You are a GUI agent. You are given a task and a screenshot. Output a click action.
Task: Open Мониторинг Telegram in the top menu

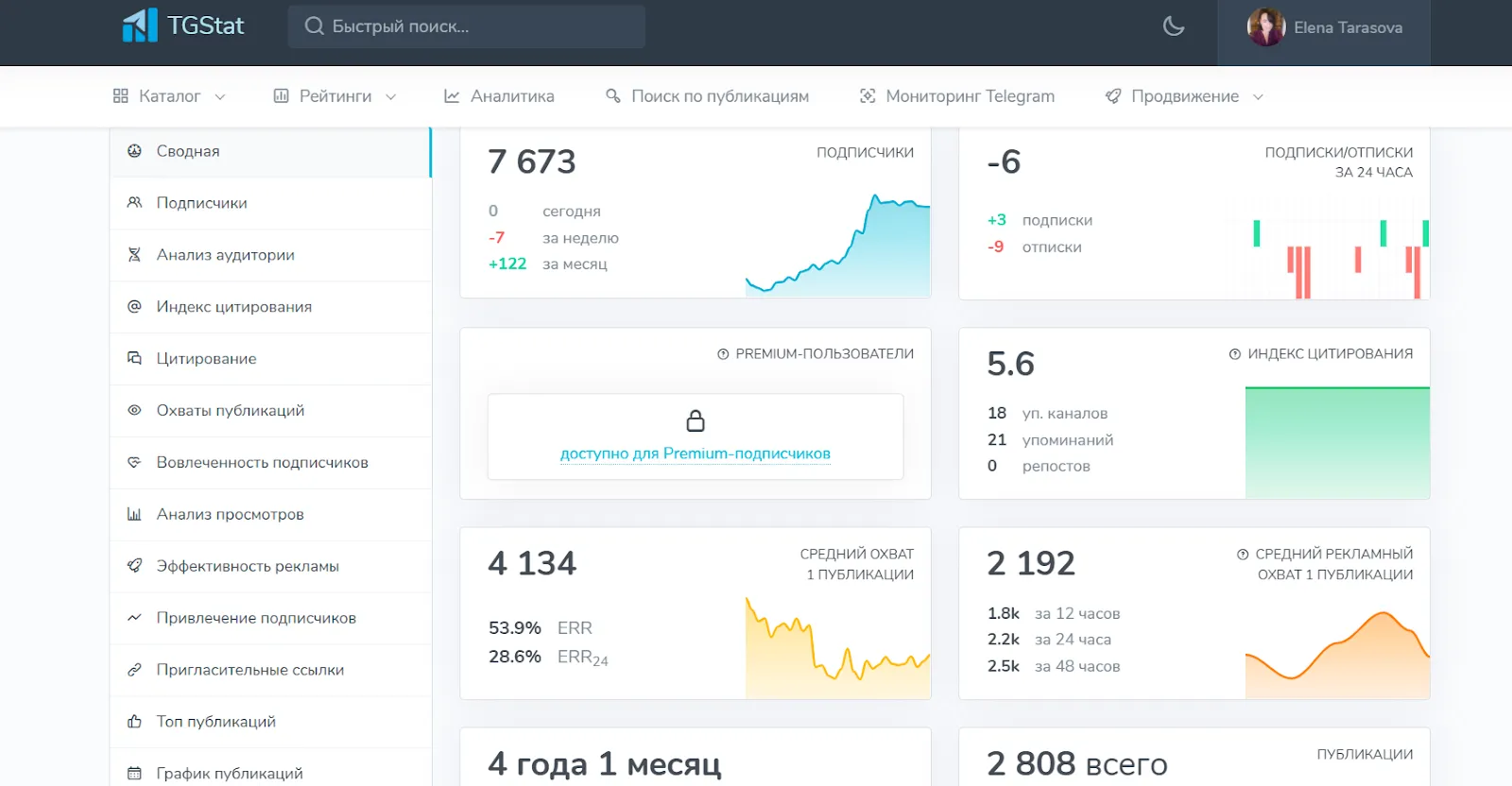[956, 96]
